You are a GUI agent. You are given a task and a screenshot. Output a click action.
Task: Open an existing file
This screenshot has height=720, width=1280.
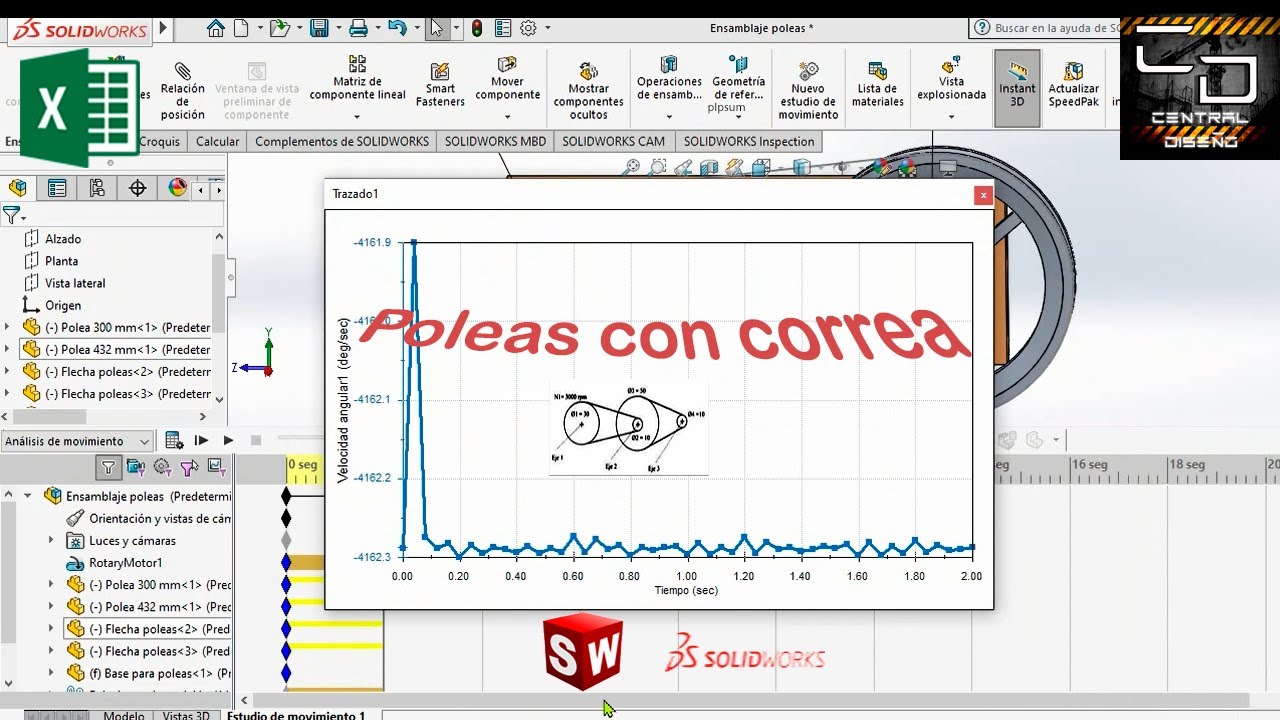pos(279,28)
